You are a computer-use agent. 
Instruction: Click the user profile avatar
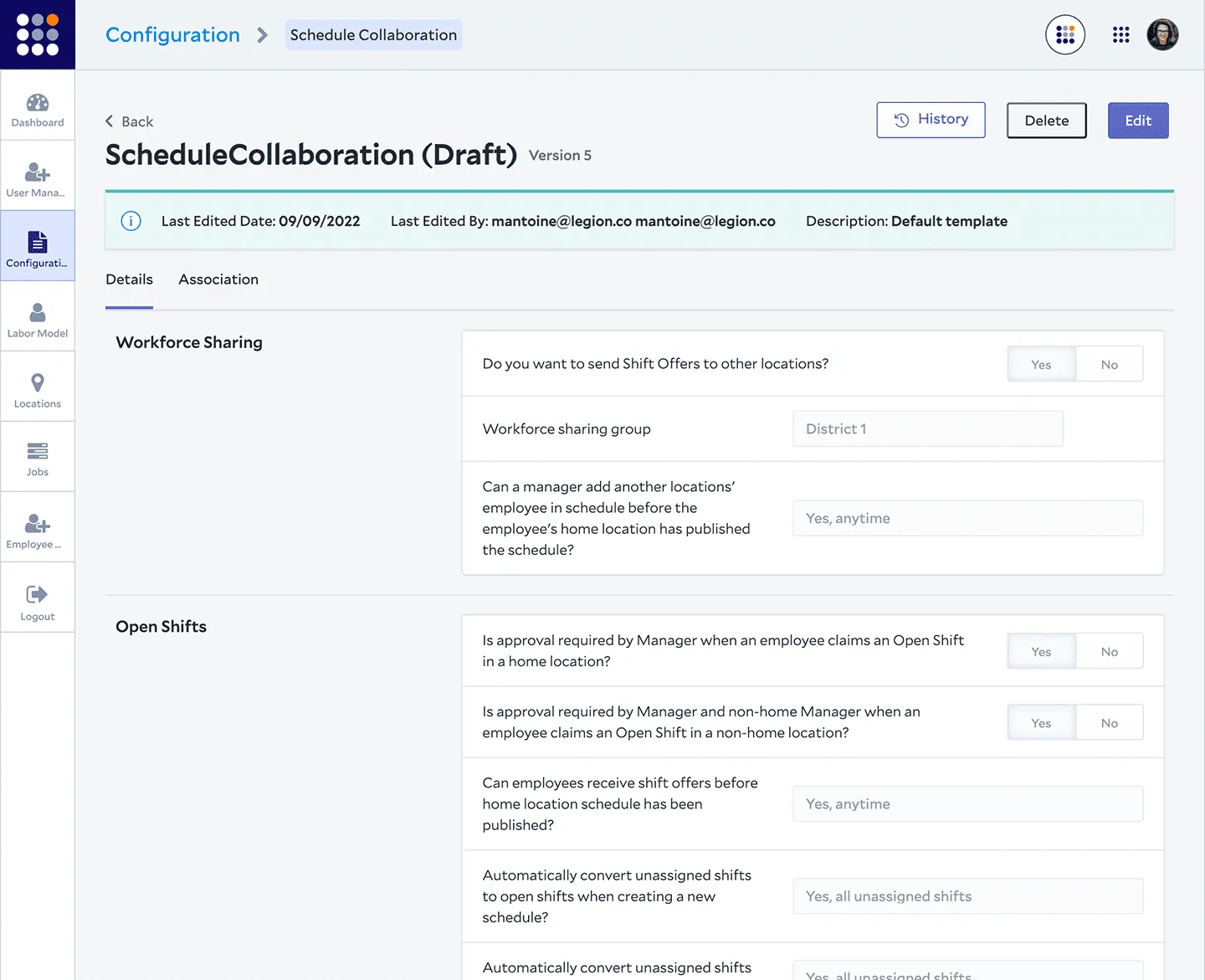(1162, 35)
